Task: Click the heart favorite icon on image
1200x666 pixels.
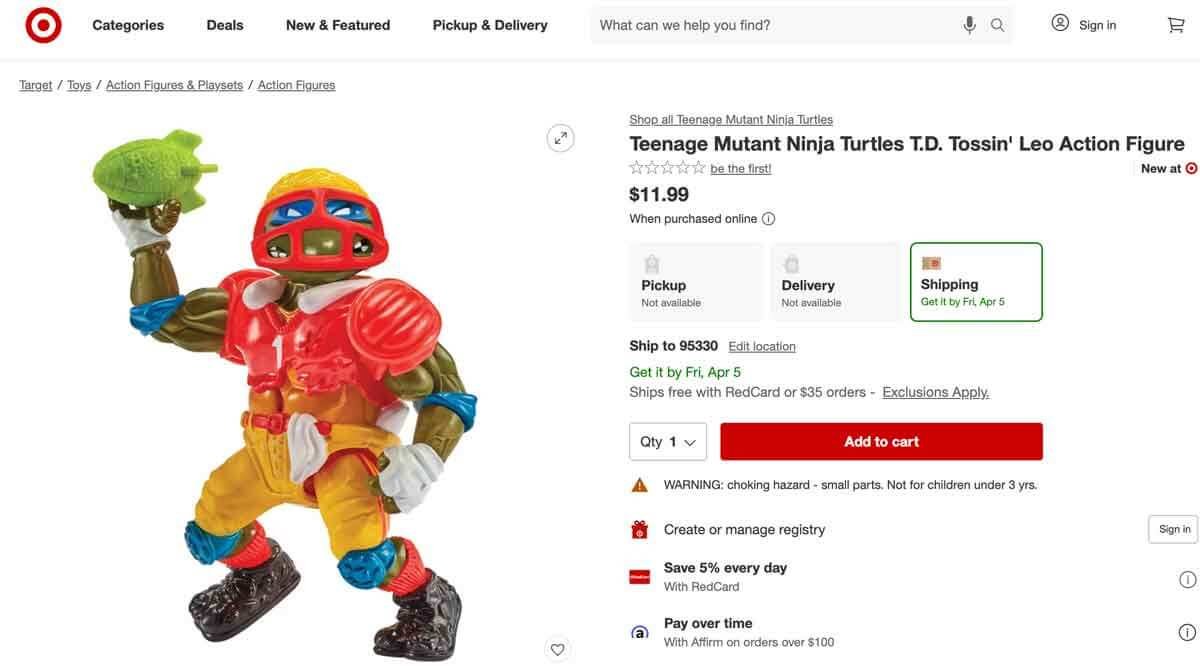Action: [558, 649]
